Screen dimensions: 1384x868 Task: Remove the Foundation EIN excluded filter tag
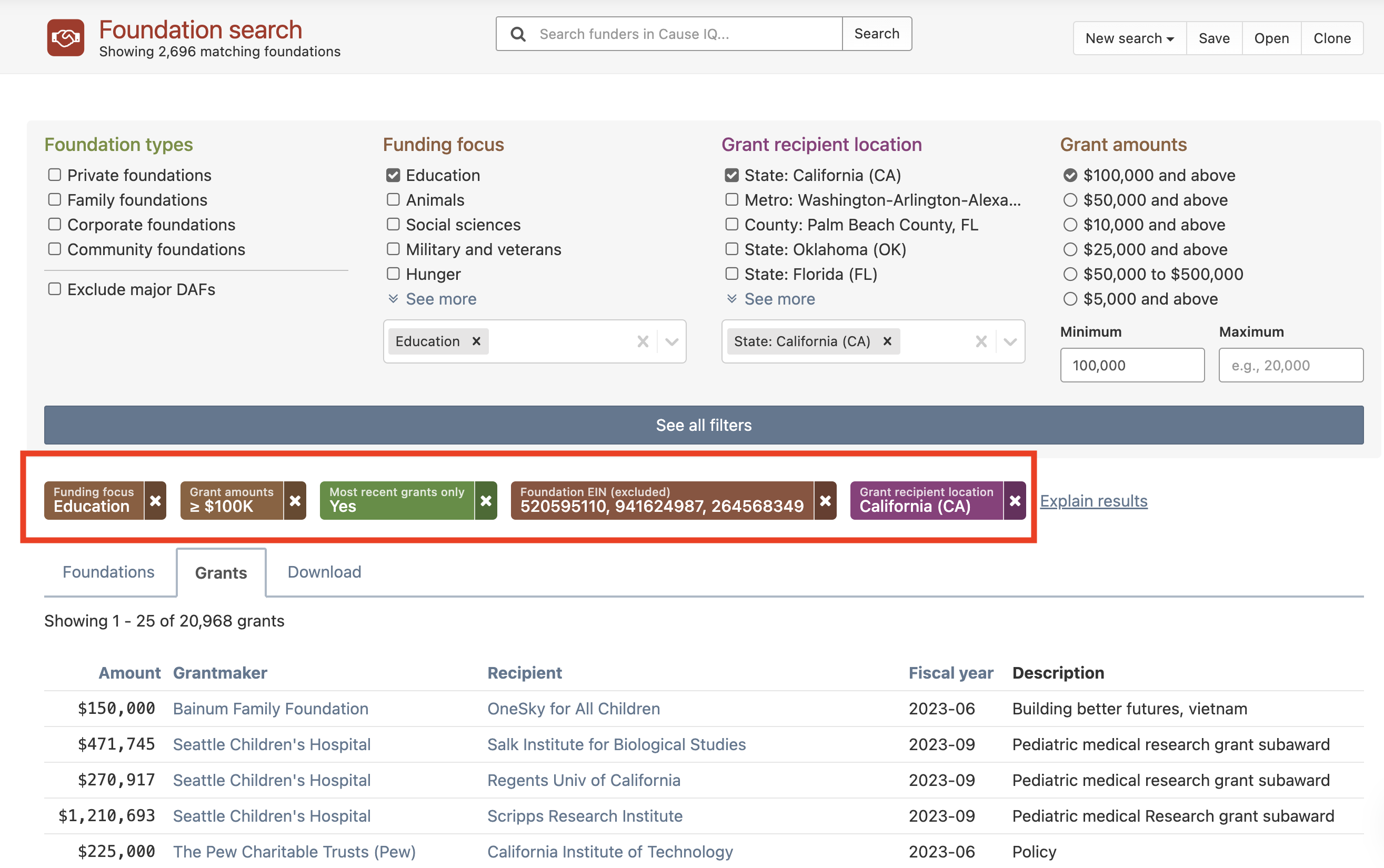click(825, 501)
